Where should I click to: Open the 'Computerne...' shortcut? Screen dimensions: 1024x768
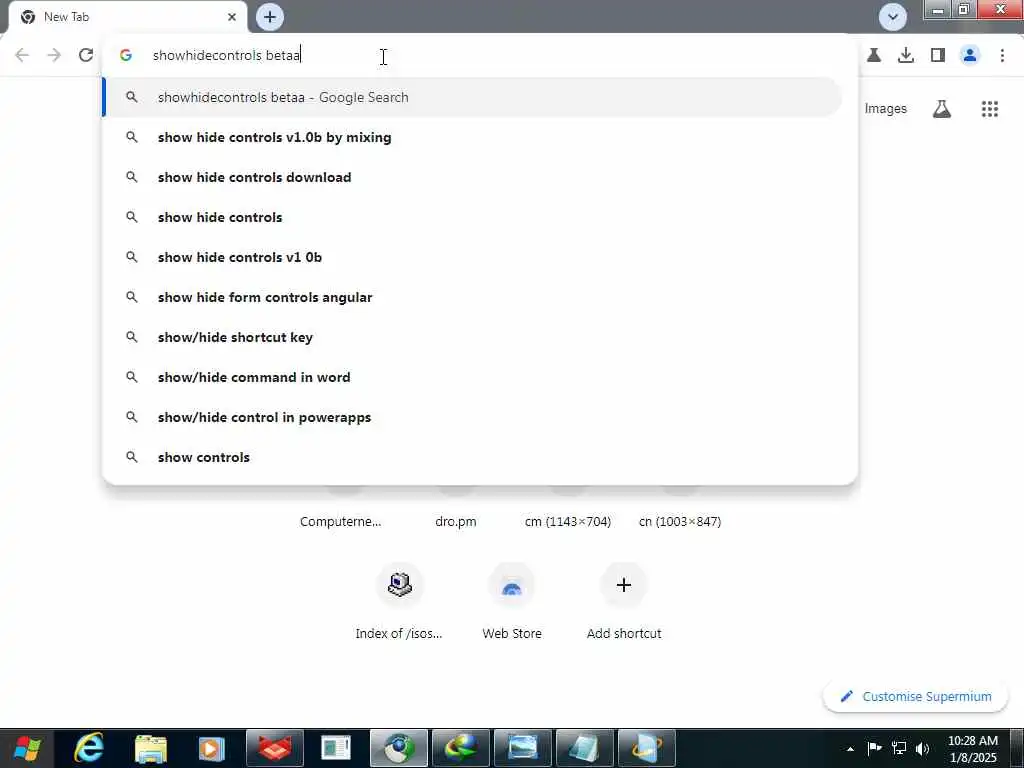click(x=340, y=521)
